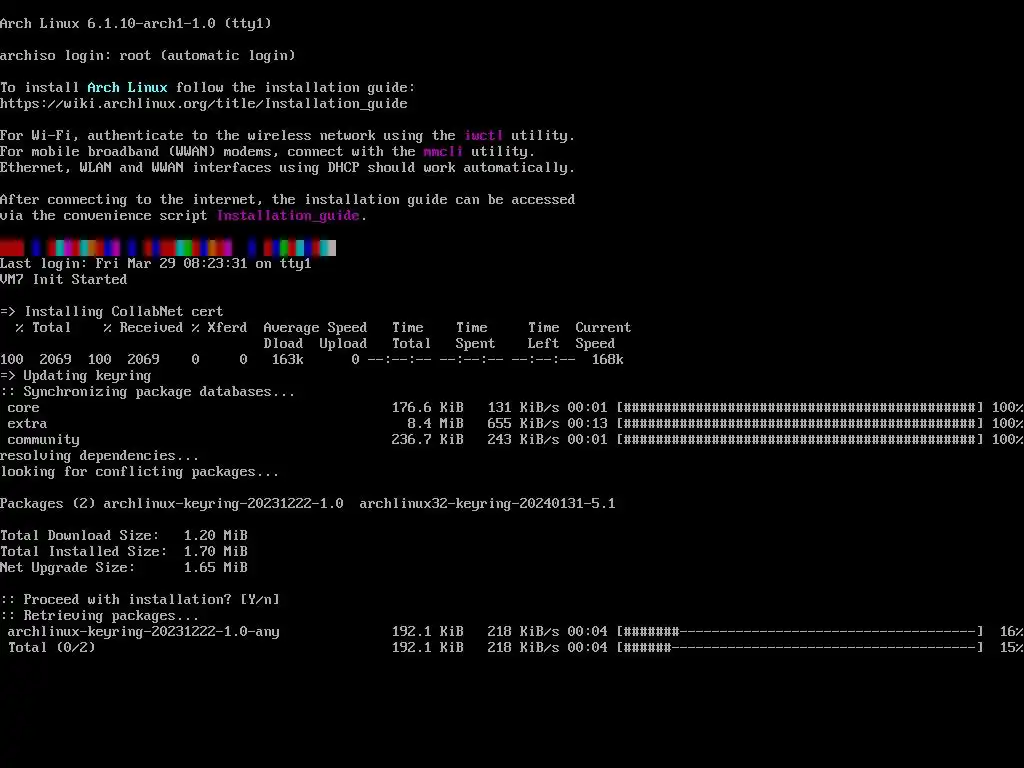This screenshot has width=1024, height=768.
Task: Click the 'Total (0/2)' progress bar
Action: (800, 647)
